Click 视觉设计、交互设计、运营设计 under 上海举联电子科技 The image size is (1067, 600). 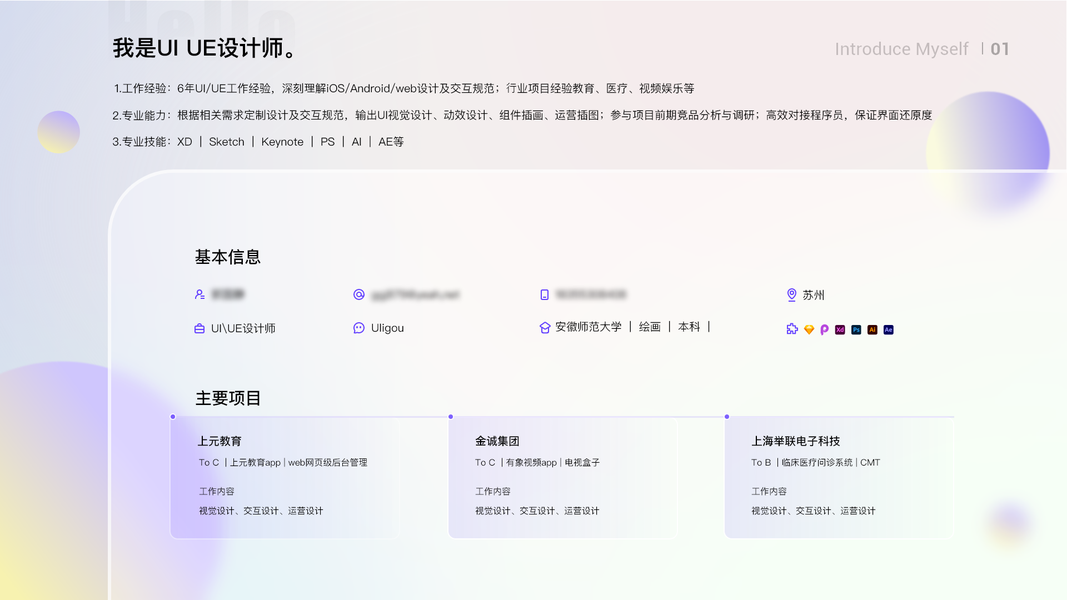[x=813, y=511]
